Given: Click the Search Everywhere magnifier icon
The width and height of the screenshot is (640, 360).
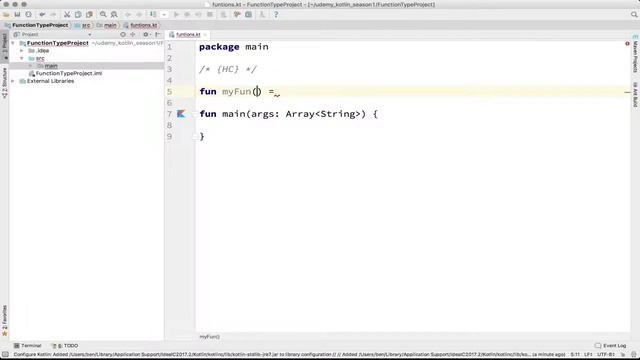Looking at the screenshot, I should coord(634,15).
